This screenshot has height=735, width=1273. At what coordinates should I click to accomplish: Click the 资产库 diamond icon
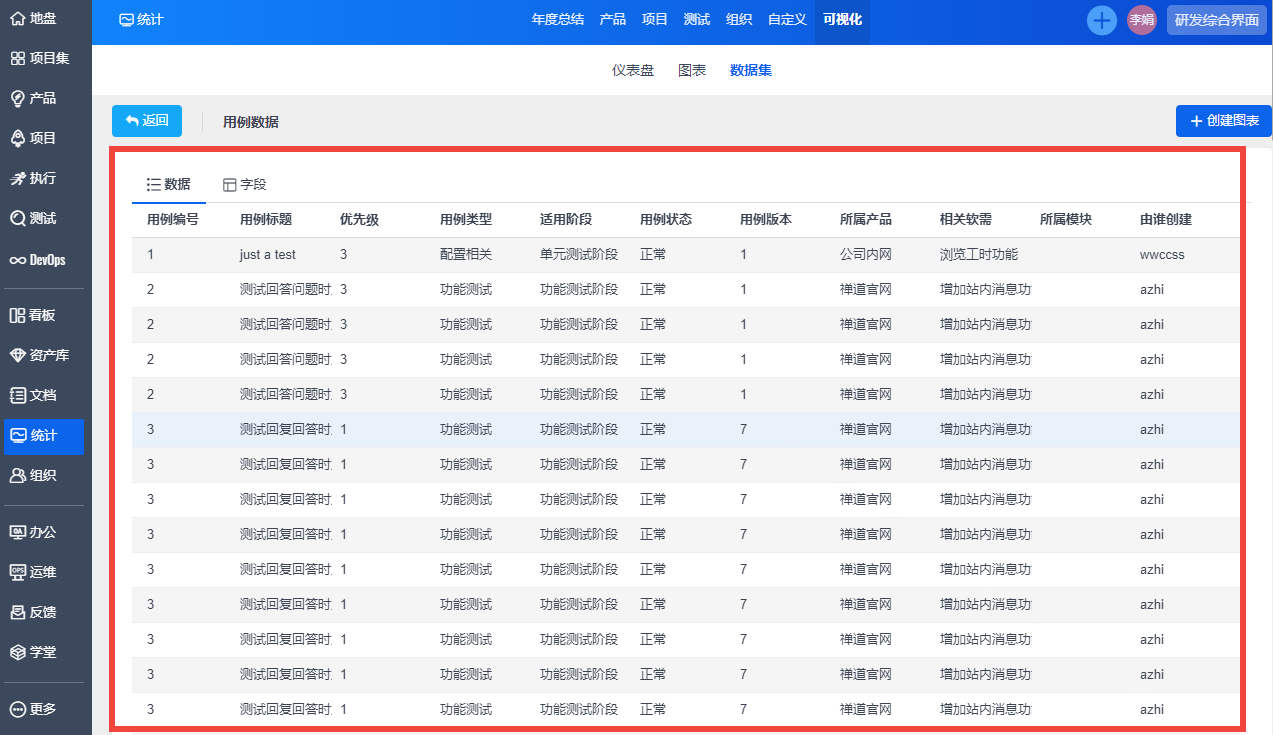click(x=17, y=355)
